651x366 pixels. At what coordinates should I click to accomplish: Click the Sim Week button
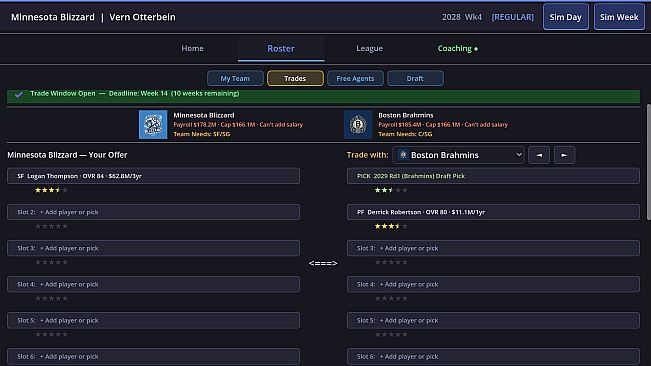tap(619, 17)
